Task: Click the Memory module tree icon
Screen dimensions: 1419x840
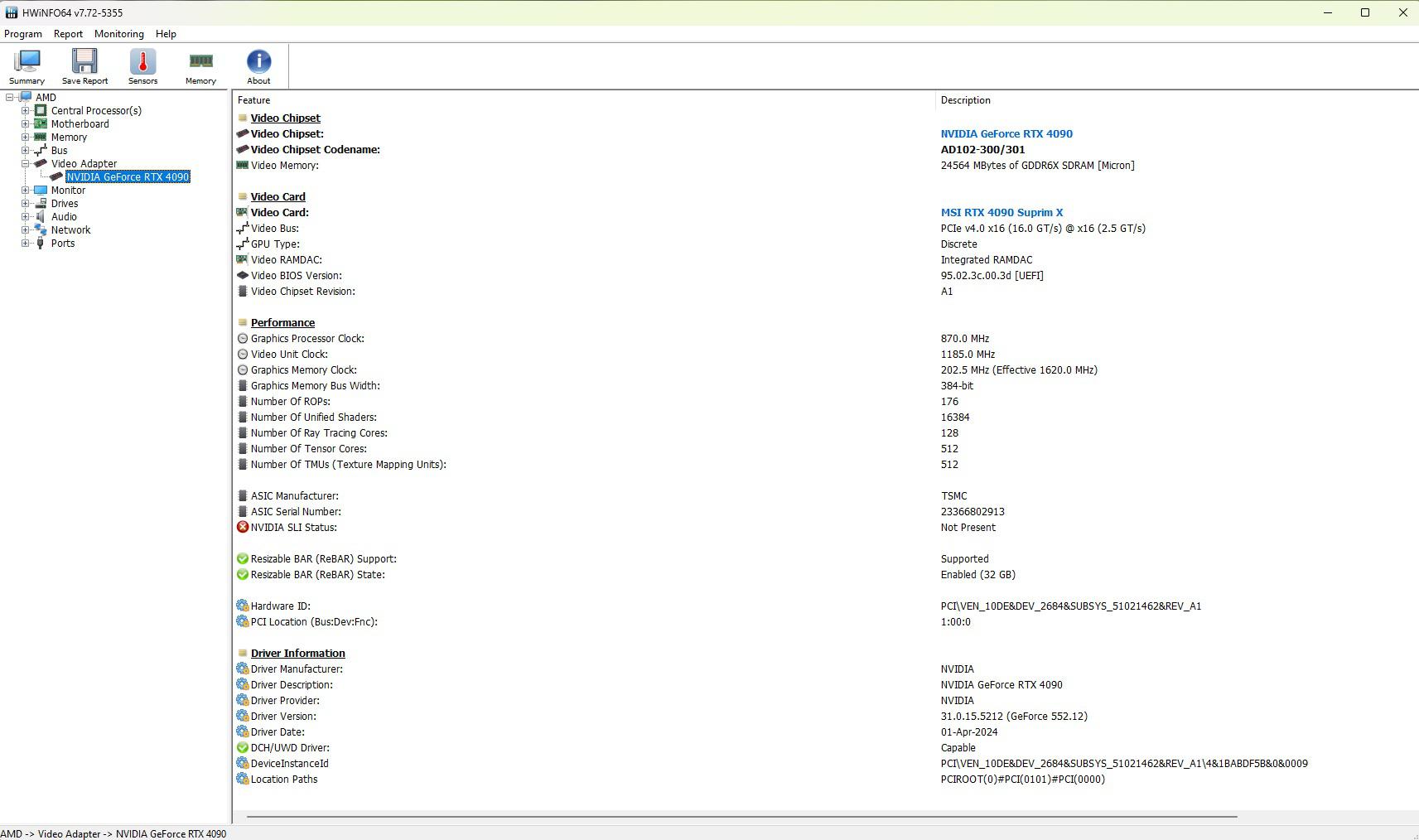Action: click(41, 137)
